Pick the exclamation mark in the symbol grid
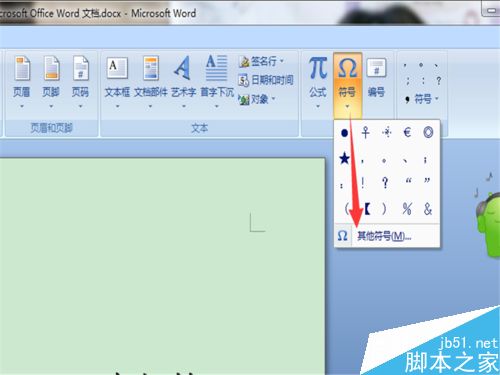This screenshot has width=500, height=375. (x=363, y=183)
